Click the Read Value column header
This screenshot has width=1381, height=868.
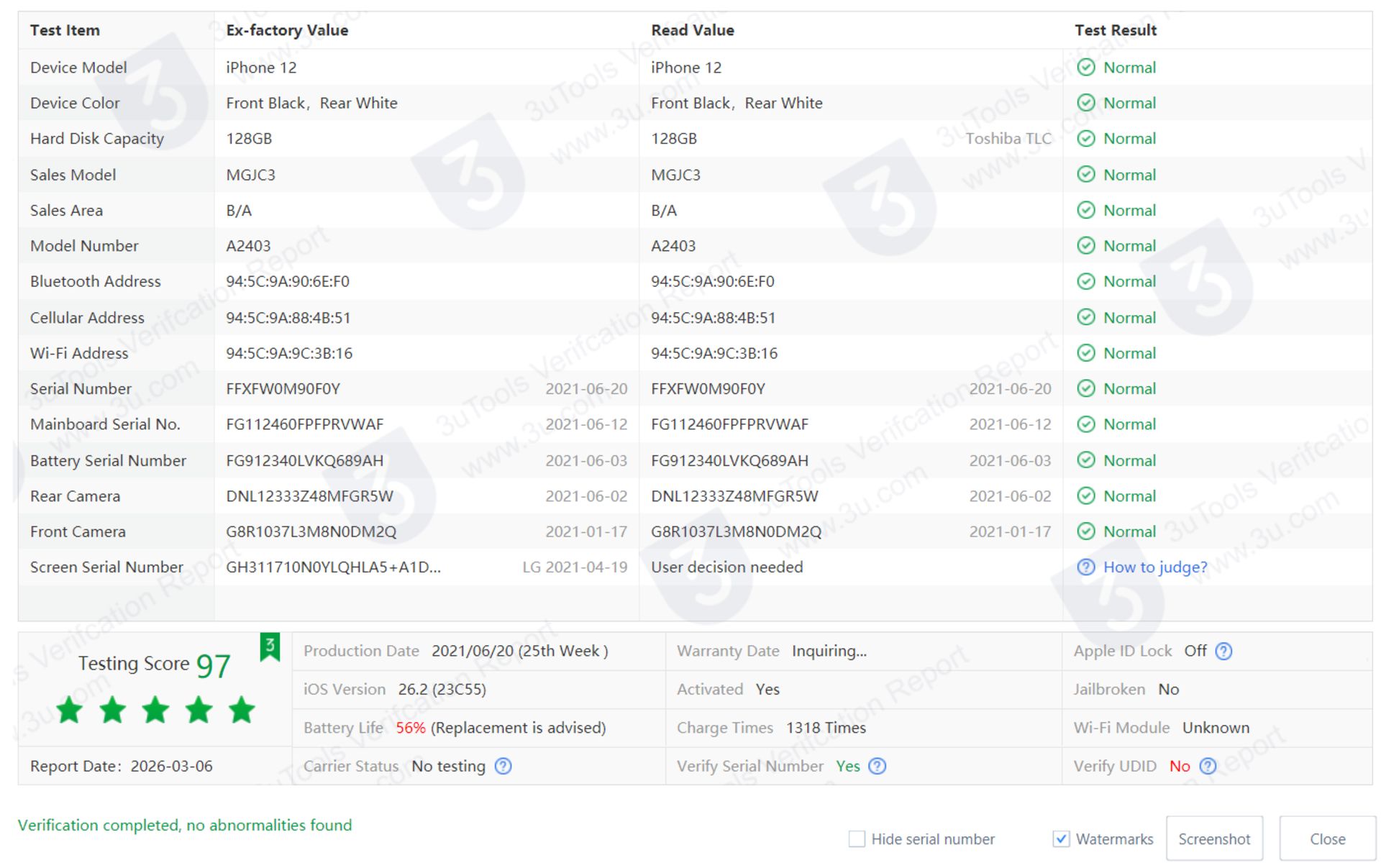(693, 30)
